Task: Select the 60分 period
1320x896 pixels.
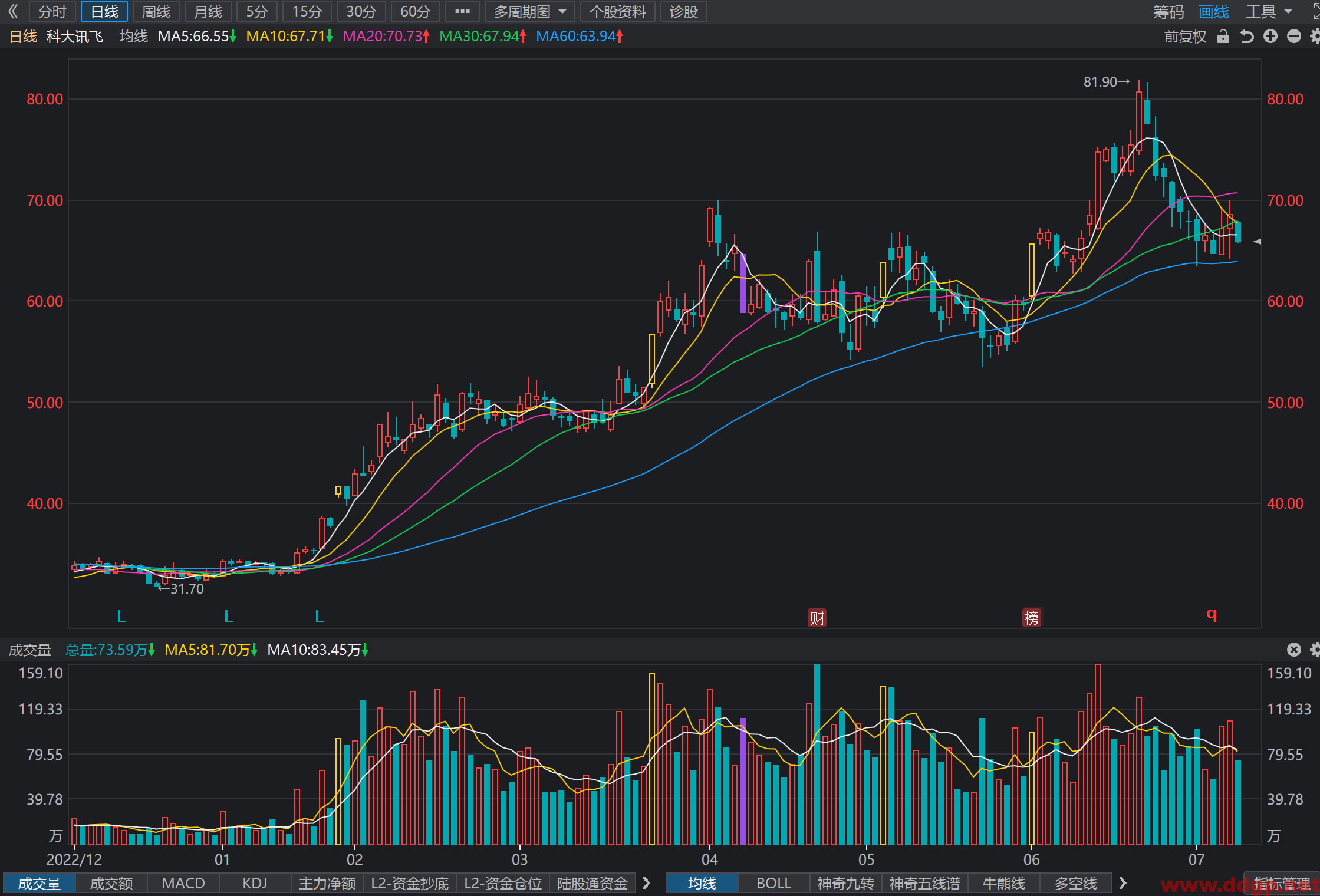Action: pos(416,12)
